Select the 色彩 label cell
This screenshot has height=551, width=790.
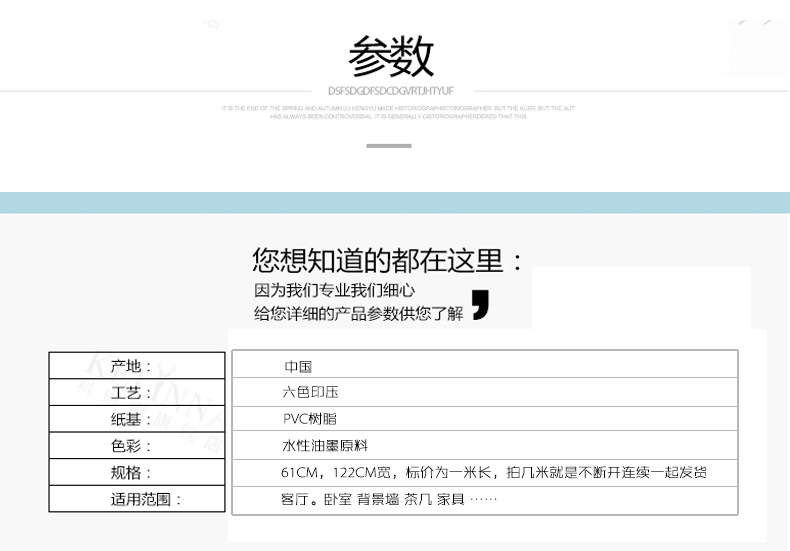point(137,446)
